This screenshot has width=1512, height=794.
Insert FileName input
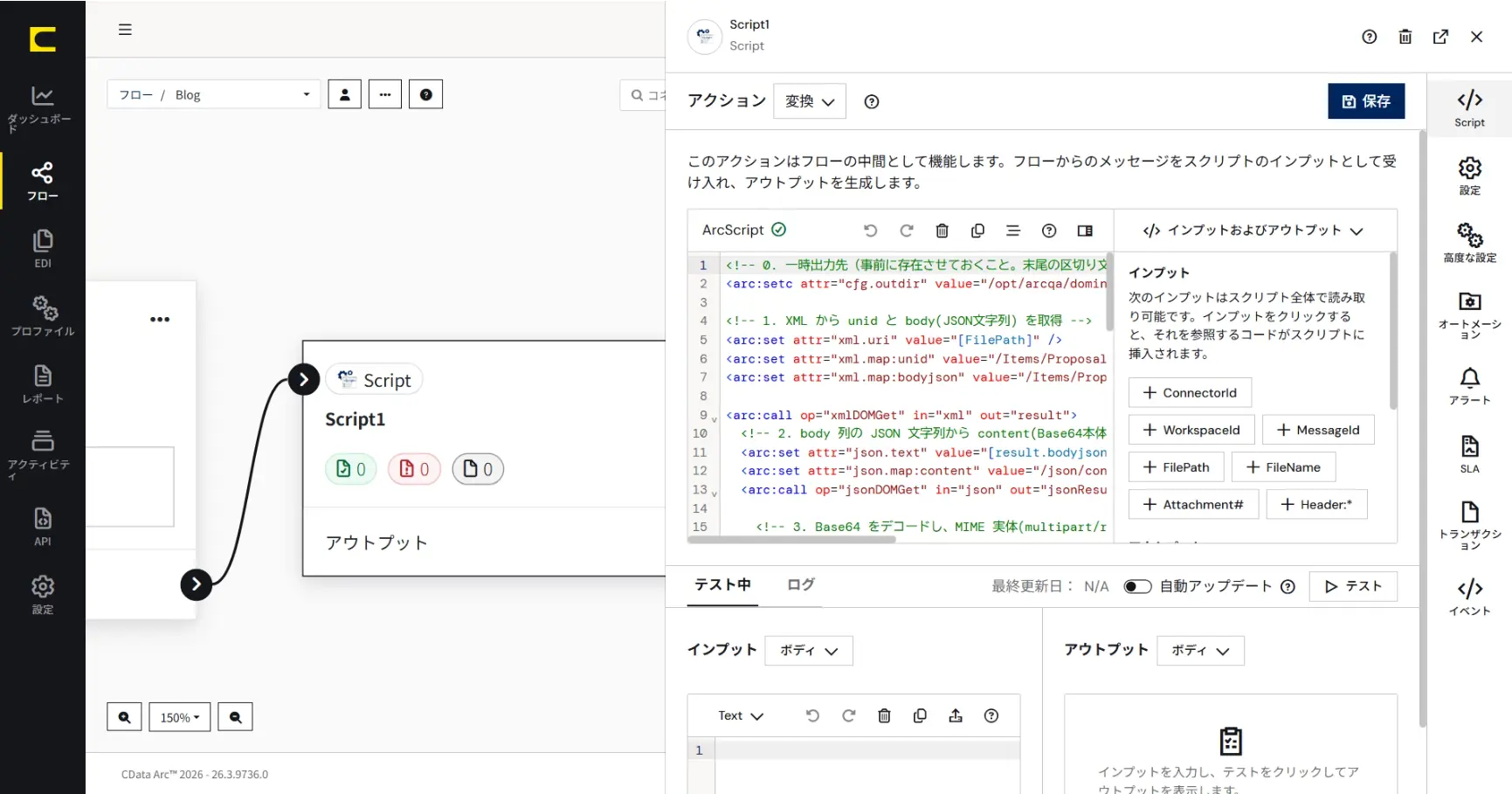[1283, 467]
